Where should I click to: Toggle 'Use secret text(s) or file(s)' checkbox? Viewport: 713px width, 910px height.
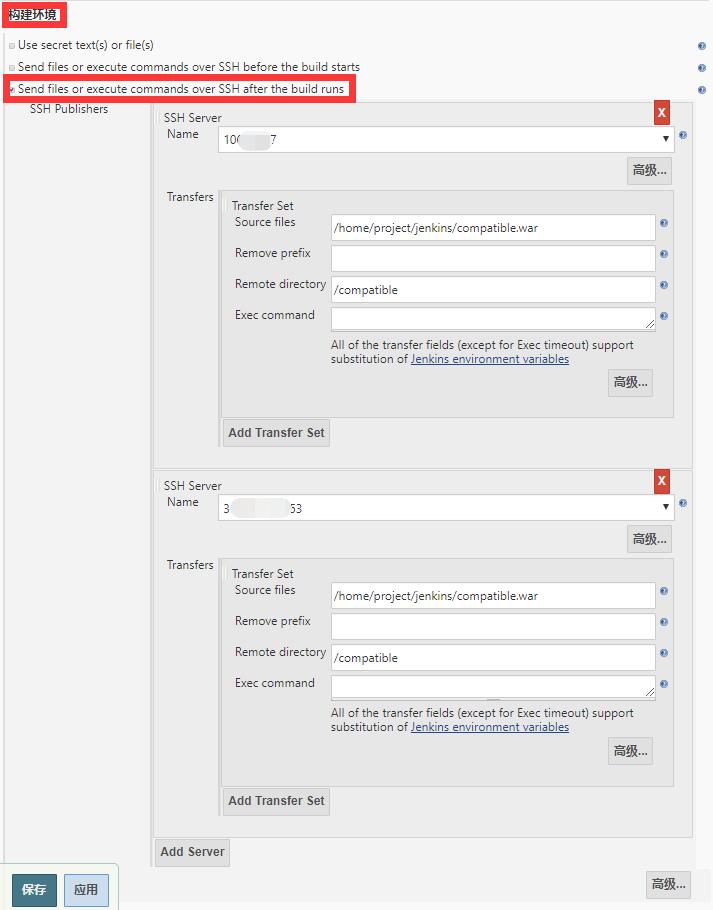pos(12,46)
